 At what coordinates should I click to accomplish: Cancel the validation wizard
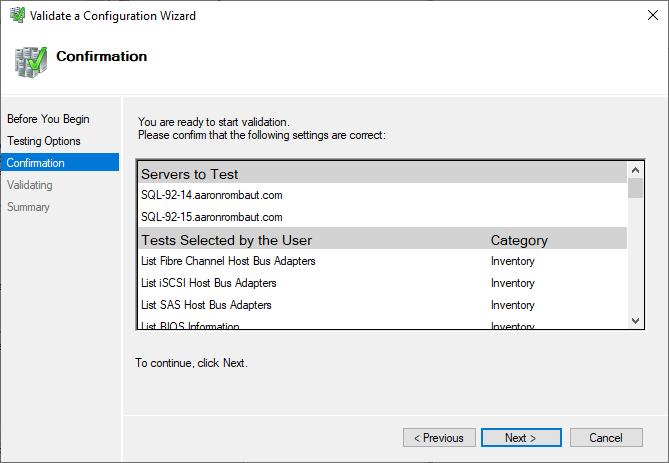click(605, 438)
